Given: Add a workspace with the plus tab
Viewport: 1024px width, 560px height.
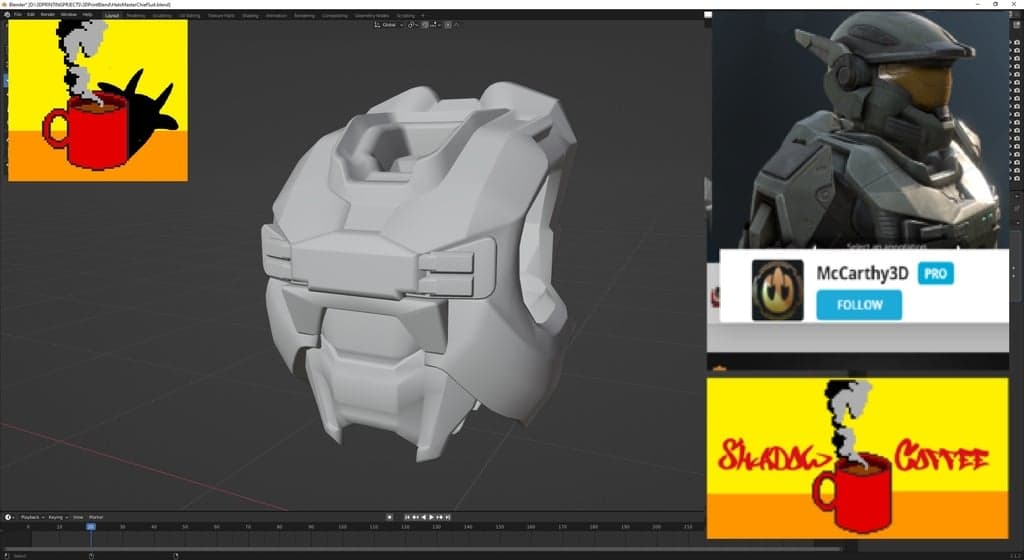Looking at the screenshot, I should coord(423,15).
